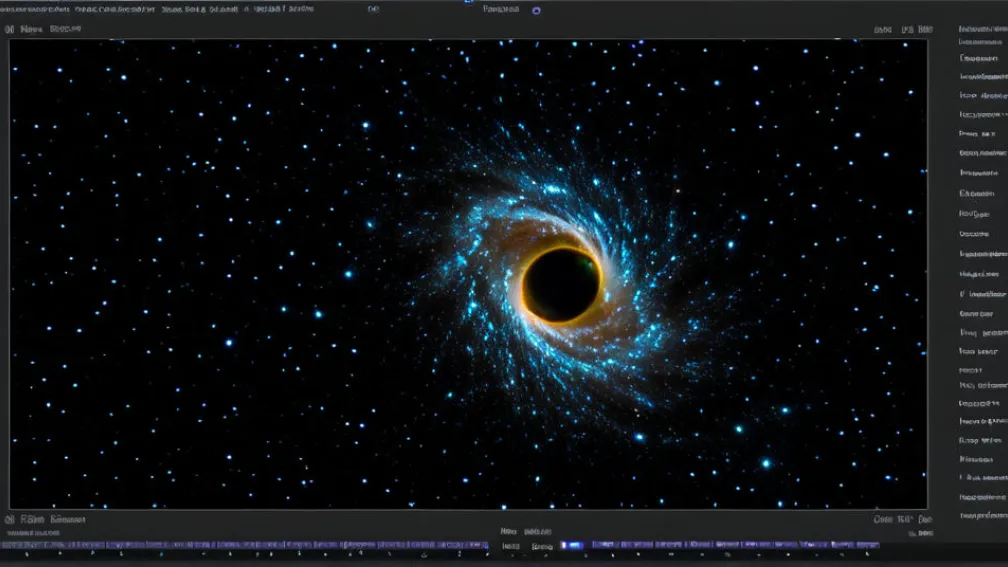1008x567 pixels.
Task: Open the status label beside the purple circle icon
Action: [503, 10]
